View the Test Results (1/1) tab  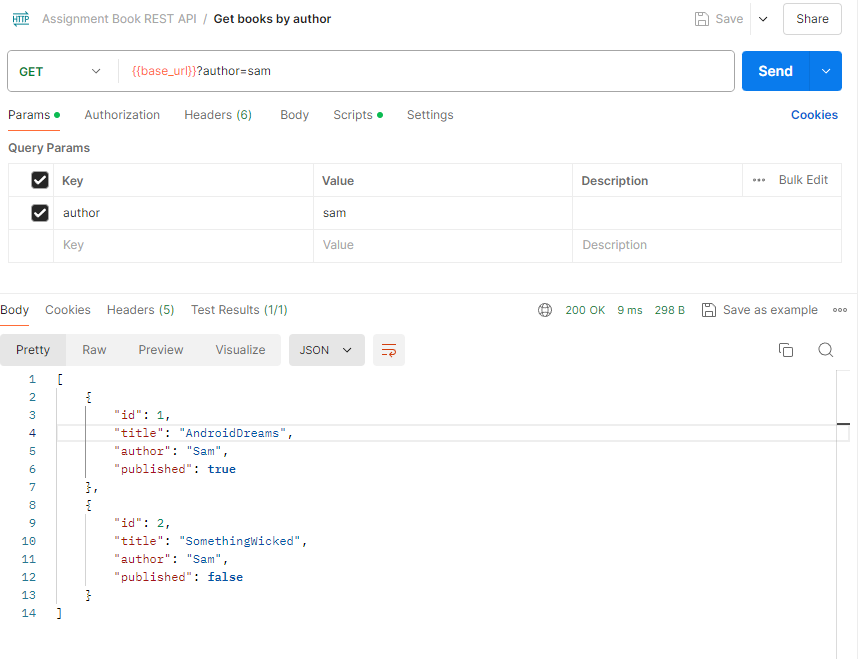pos(239,310)
